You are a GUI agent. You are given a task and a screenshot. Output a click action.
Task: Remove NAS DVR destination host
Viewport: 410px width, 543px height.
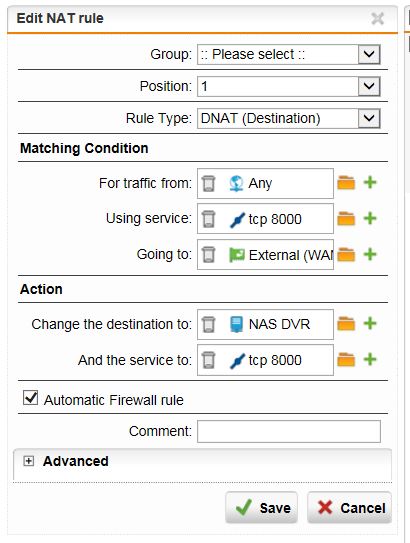click(208, 324)
